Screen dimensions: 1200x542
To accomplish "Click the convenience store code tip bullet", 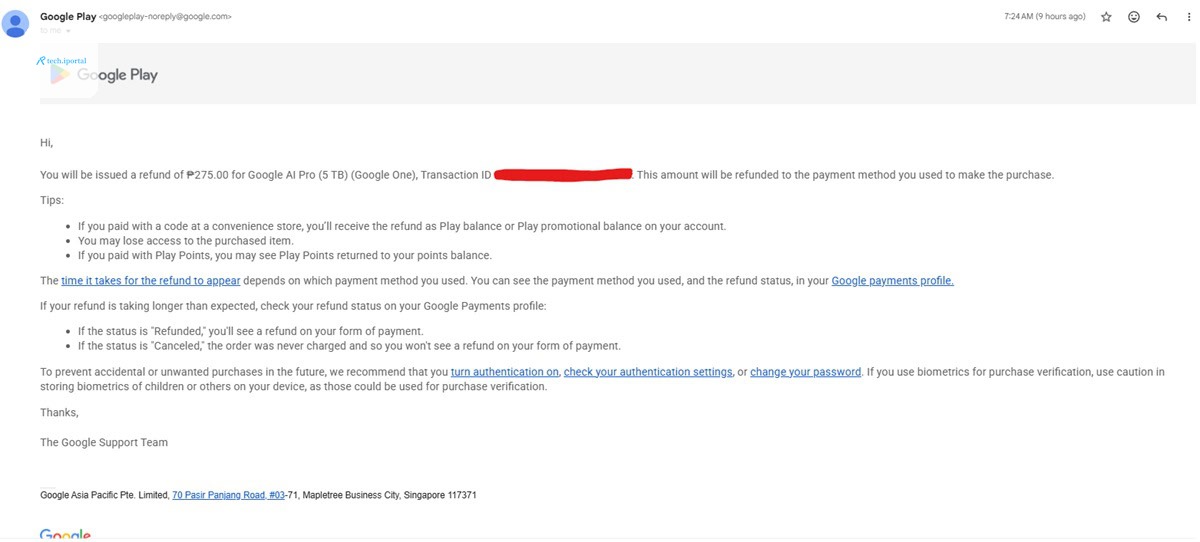I will 402,226.
